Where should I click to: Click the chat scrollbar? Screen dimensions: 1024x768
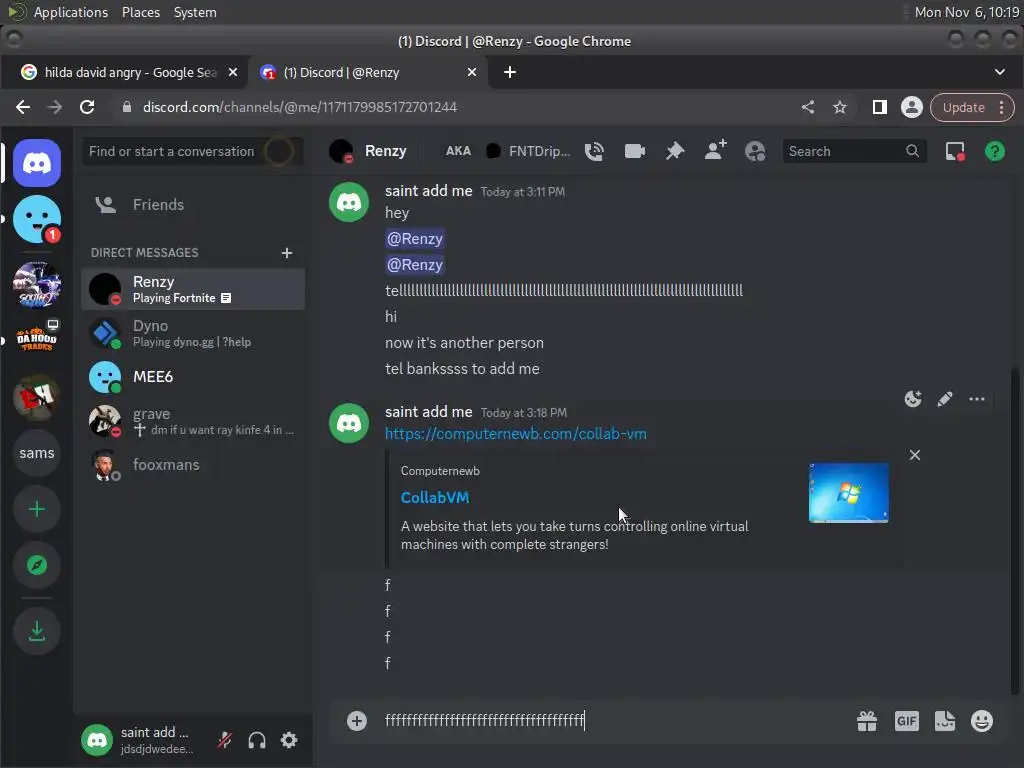click(x=1014, y=532)
